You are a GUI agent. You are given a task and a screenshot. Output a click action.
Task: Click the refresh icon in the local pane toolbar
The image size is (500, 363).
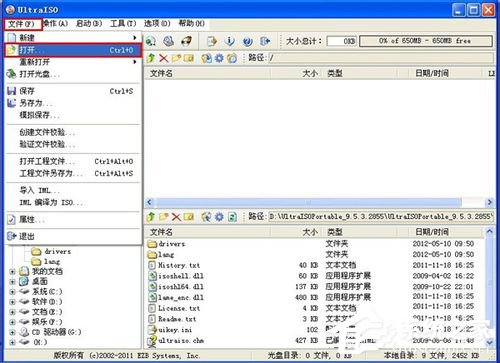coord(232,217)
